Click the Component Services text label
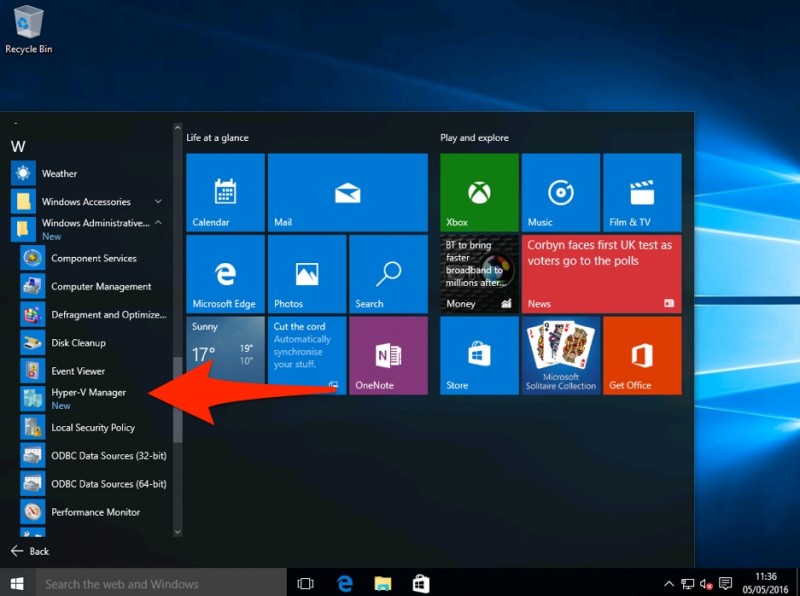 (94, 258)
